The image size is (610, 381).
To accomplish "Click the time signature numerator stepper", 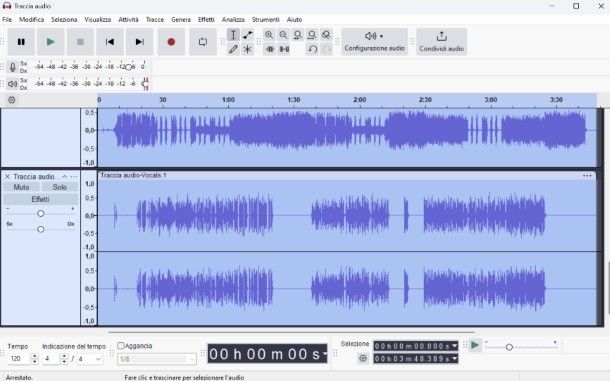I will 64,358.
